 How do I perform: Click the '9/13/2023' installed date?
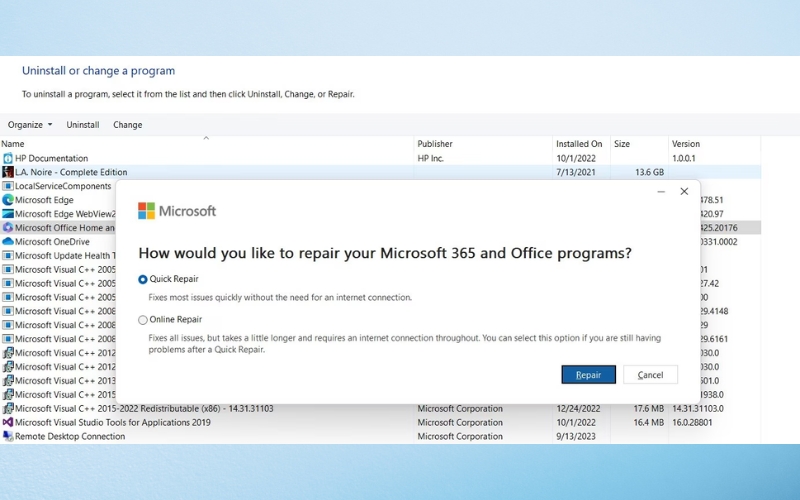[576, 436]
